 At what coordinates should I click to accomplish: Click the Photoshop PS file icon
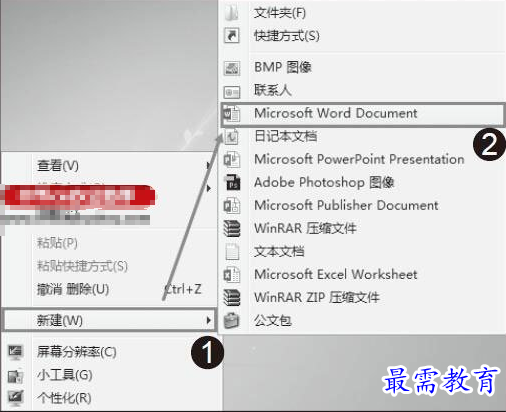point(232,182)
